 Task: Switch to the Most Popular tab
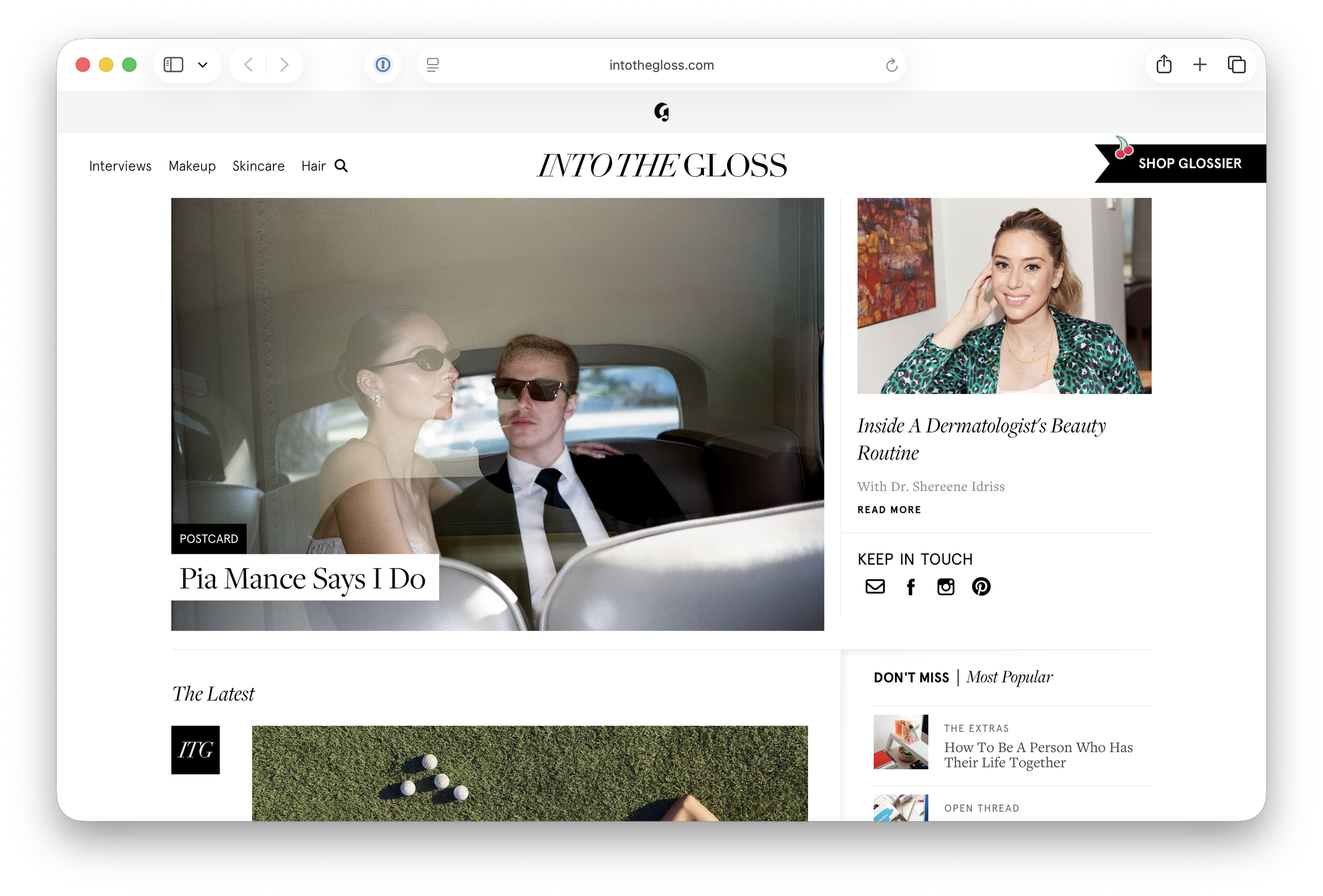point(1009,677)
